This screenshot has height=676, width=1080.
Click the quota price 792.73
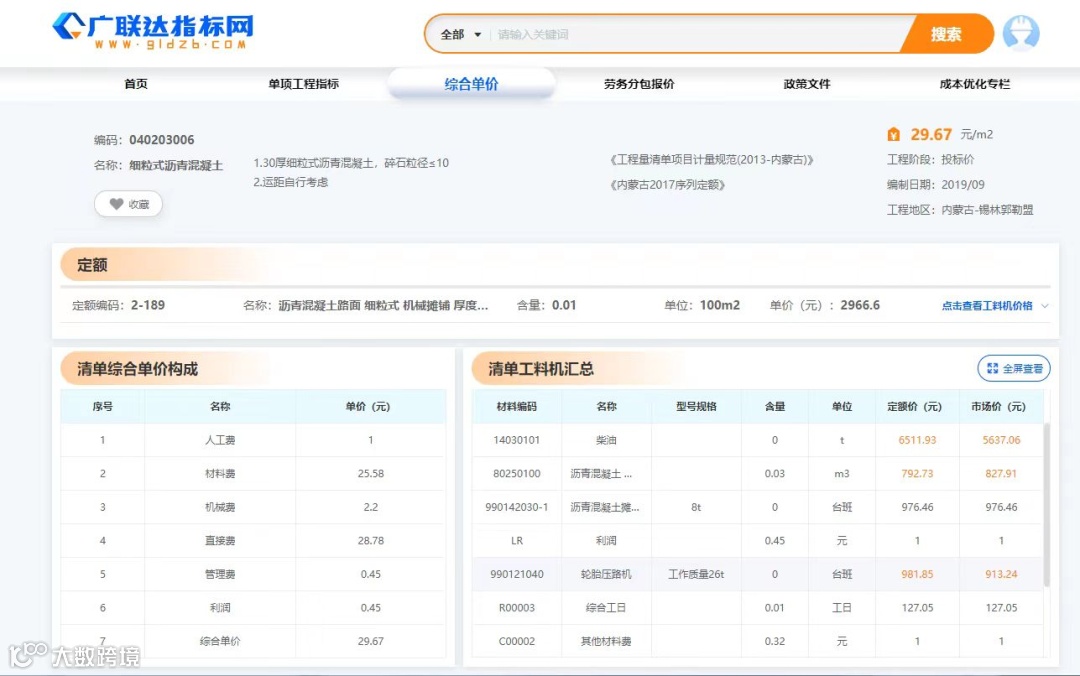click(917, 473)
